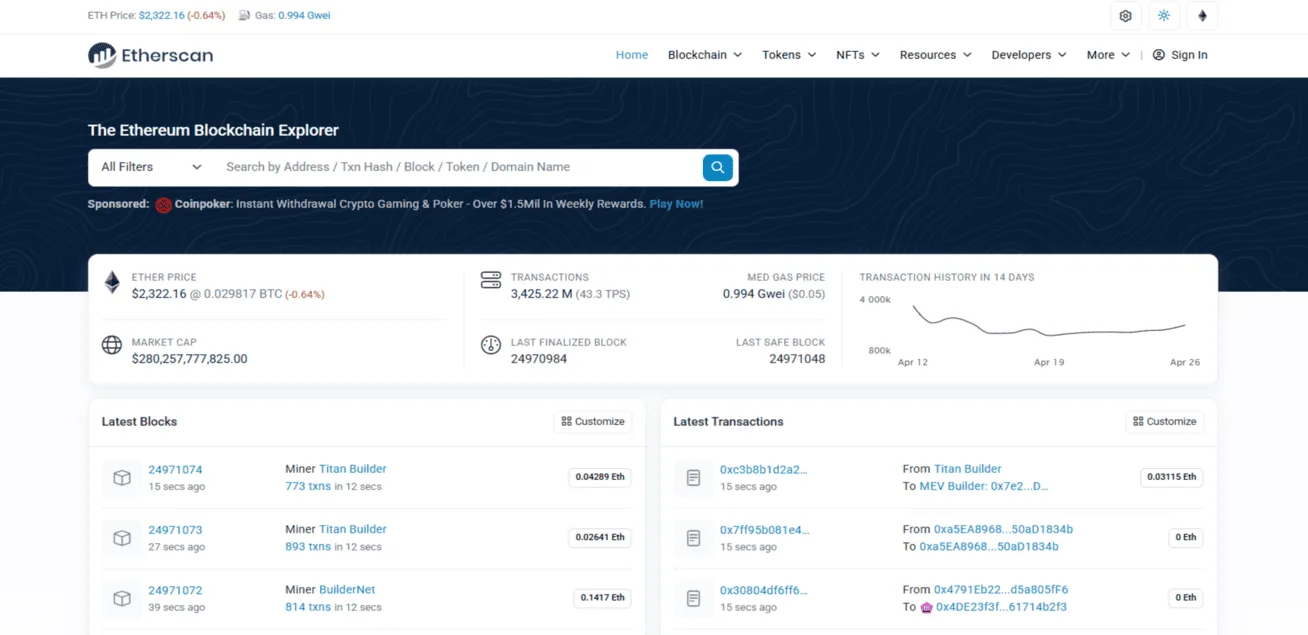
Task: Click the 3,425.22 M transactions value
Action: click(x=541, y=294)
